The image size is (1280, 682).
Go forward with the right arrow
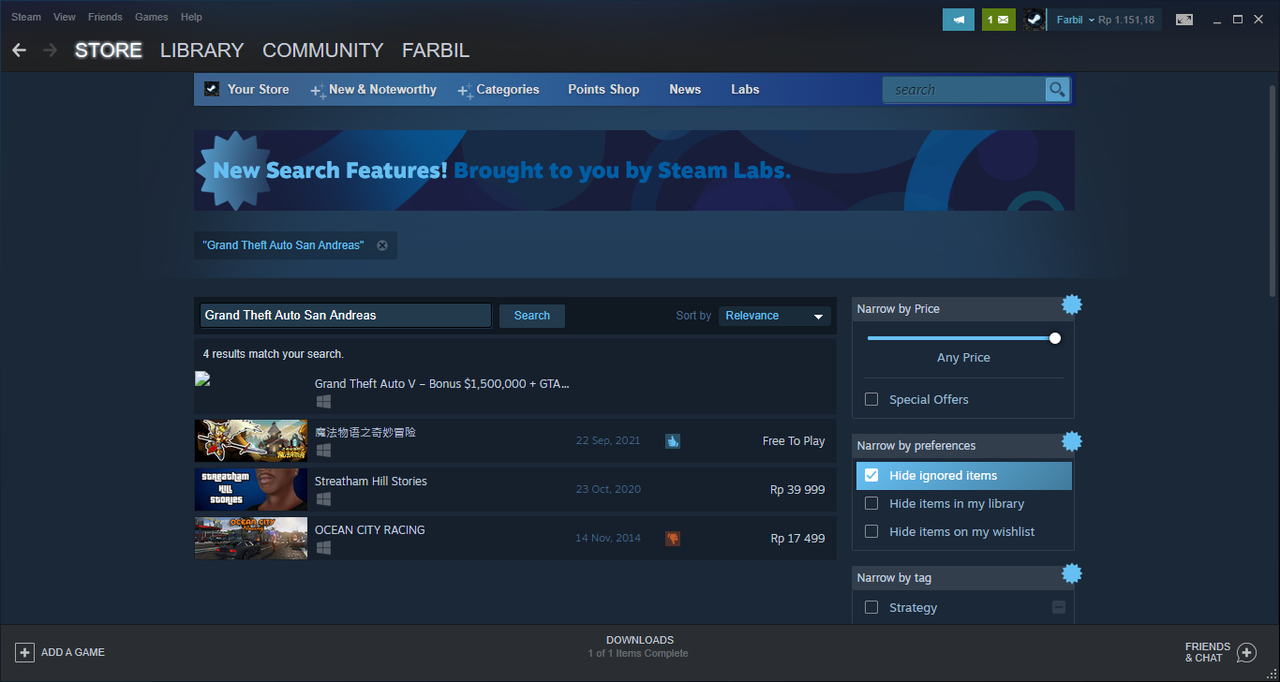[x=50, y=50]
